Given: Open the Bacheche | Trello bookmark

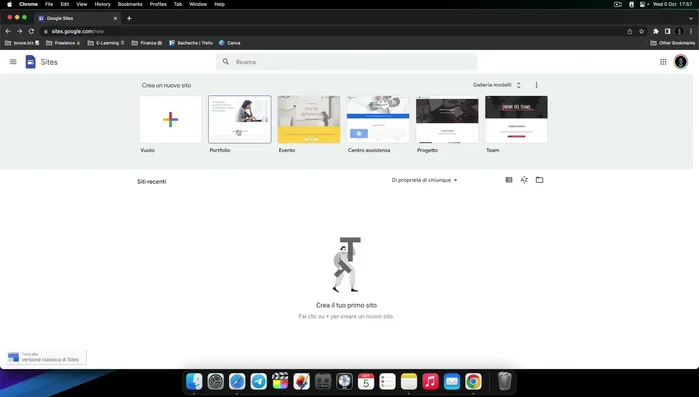Looking at the screenshot, I should coord(191,43).
